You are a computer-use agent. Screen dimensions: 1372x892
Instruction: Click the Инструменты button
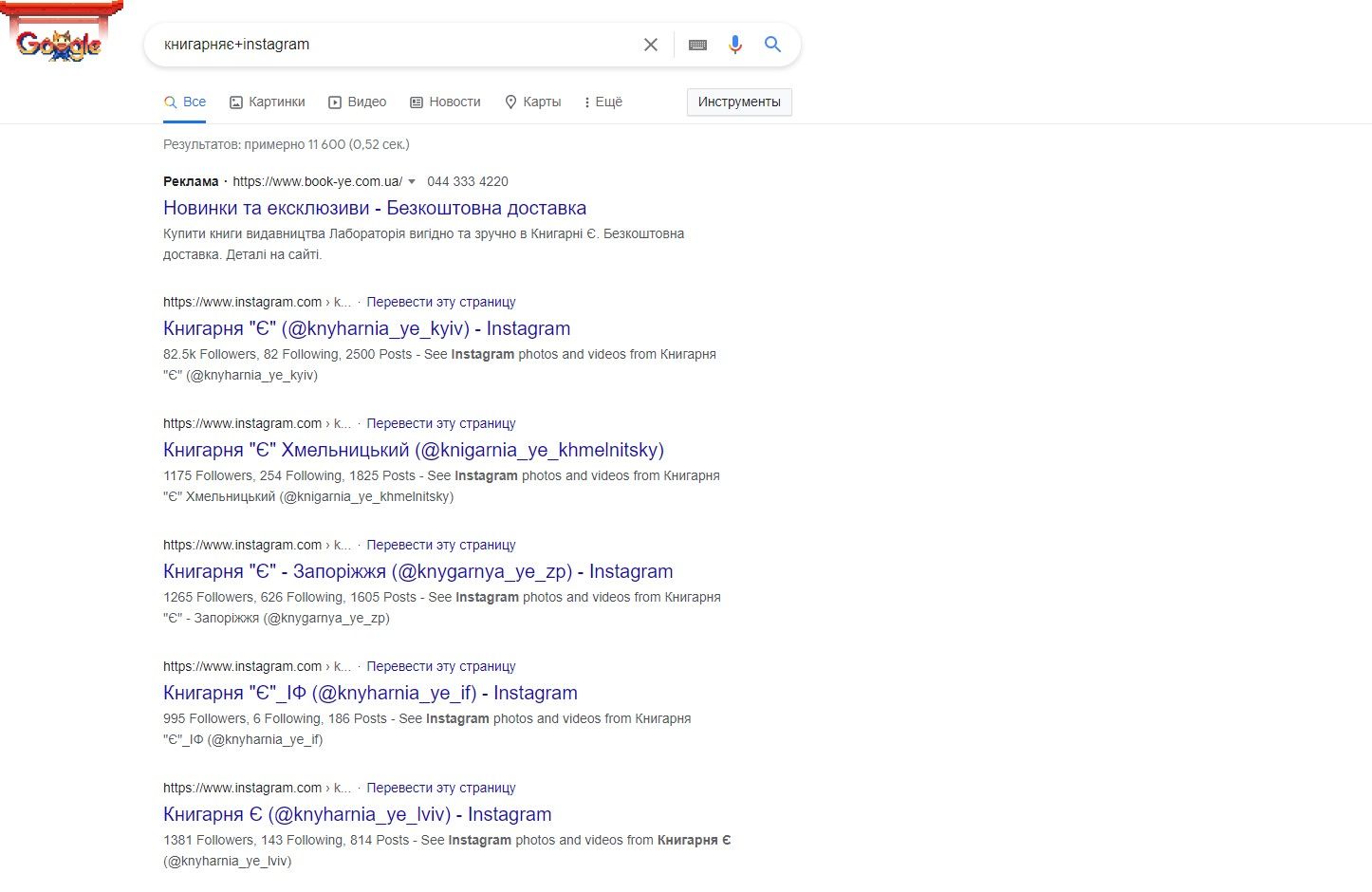tap(739, 102)
